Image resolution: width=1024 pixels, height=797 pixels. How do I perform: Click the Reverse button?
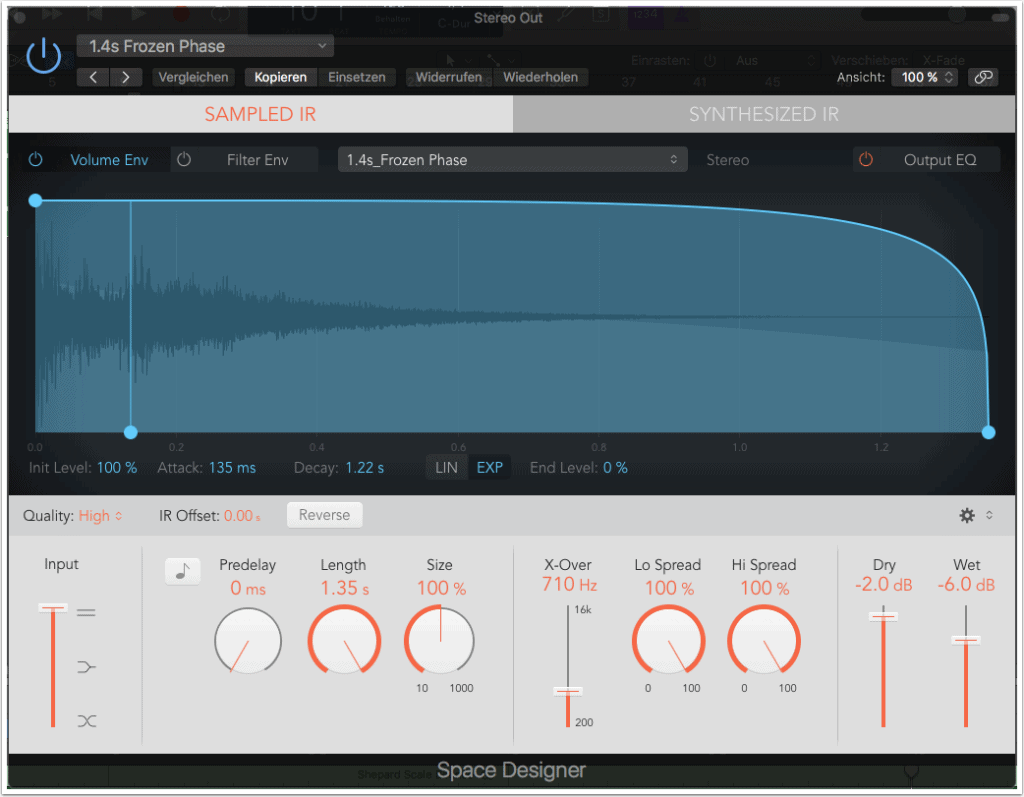[x=324, y=515]
